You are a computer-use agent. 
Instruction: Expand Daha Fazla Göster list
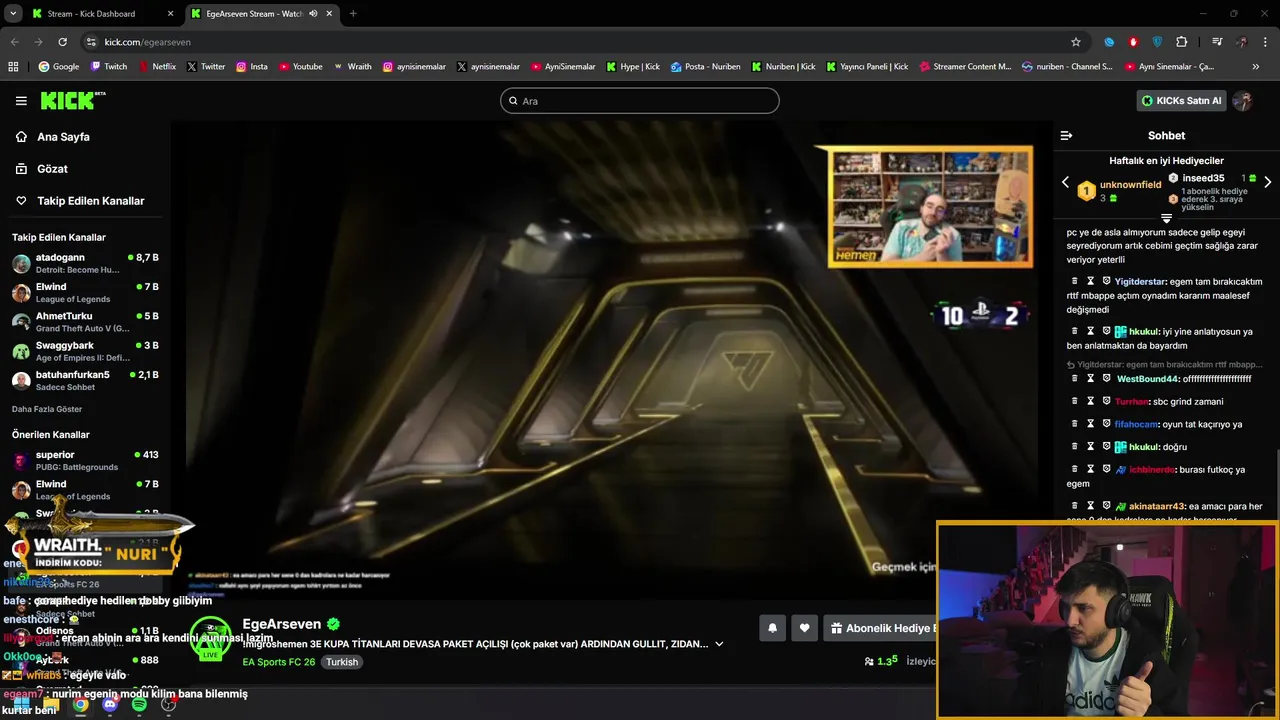[47, 409]
